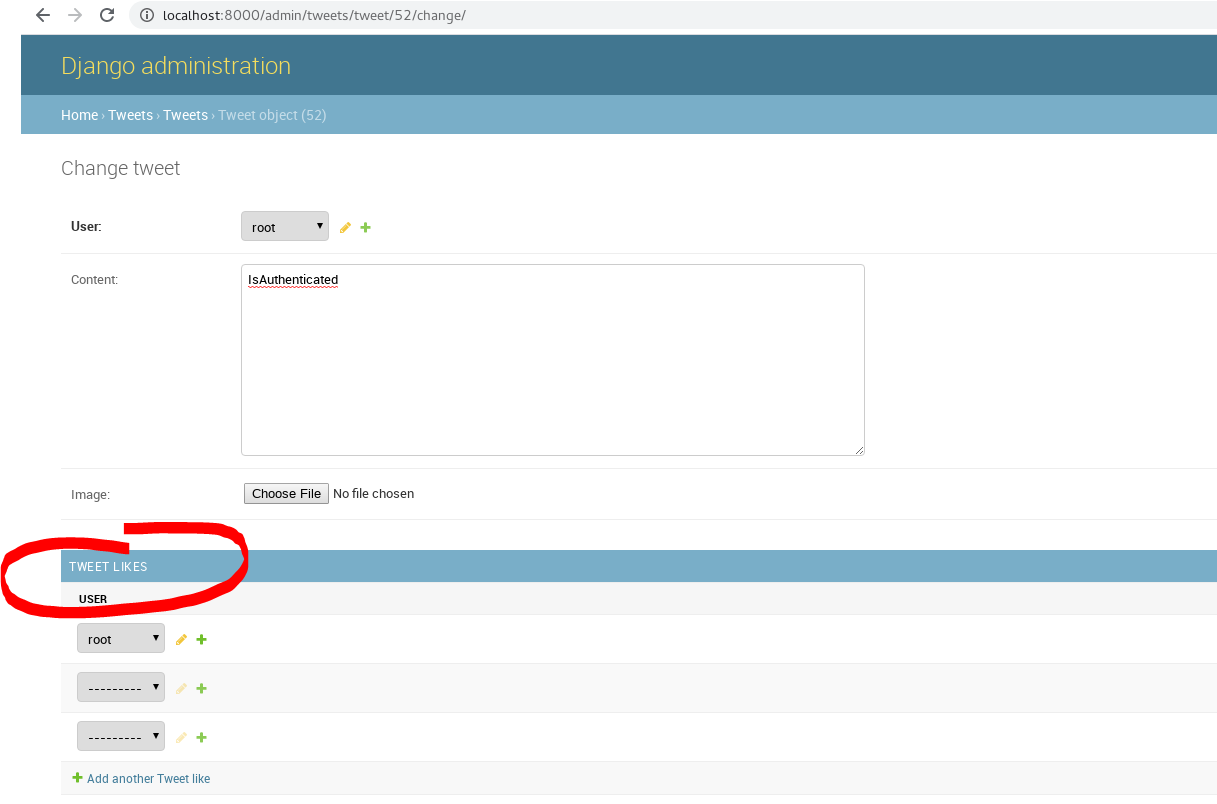The width and height of the screenshot is (1217, 804).
Task: Click the browser forward arrow
Action: (x=74, y=16)
